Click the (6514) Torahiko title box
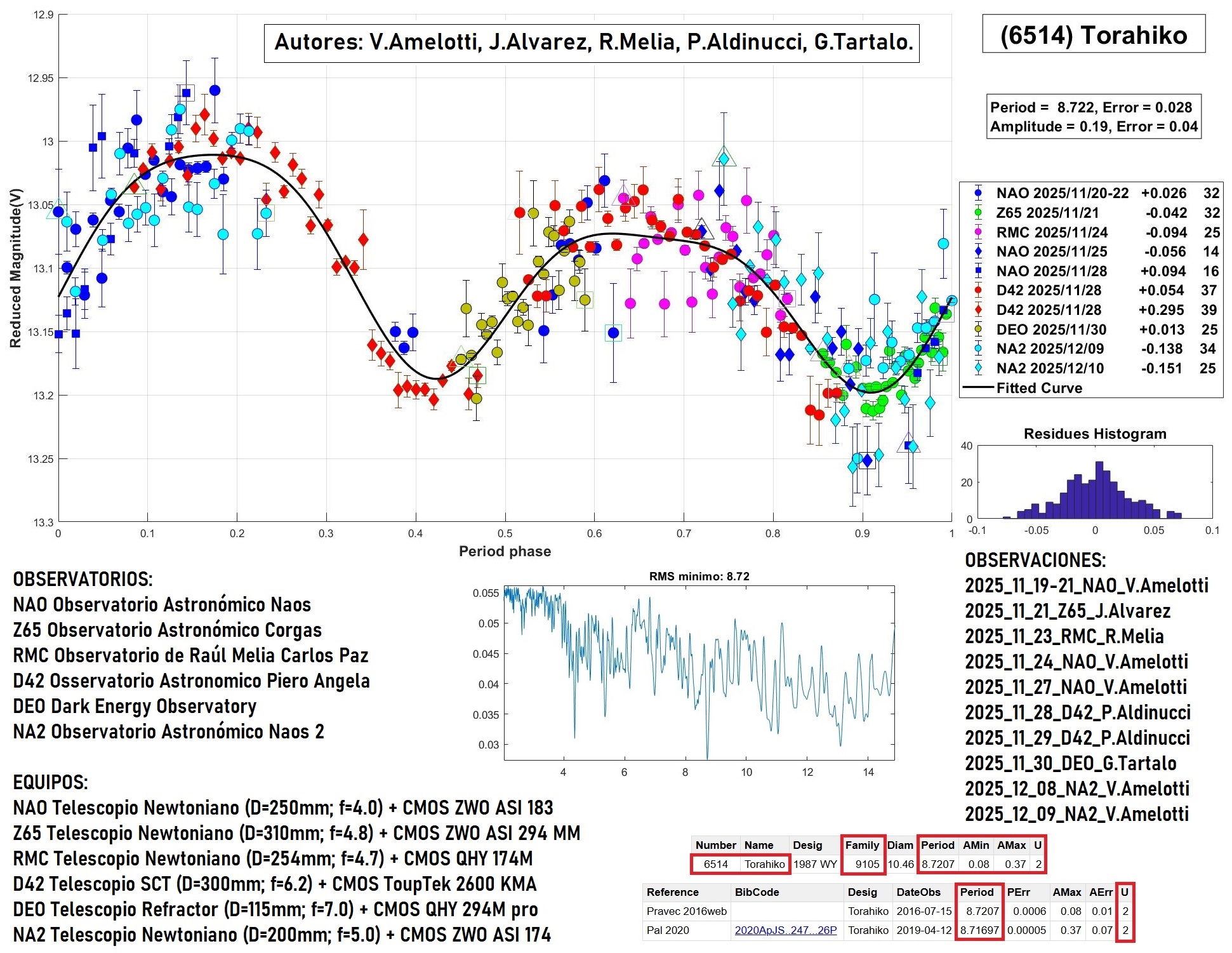The image size is (1232, 953). [x=1093, y=34]
